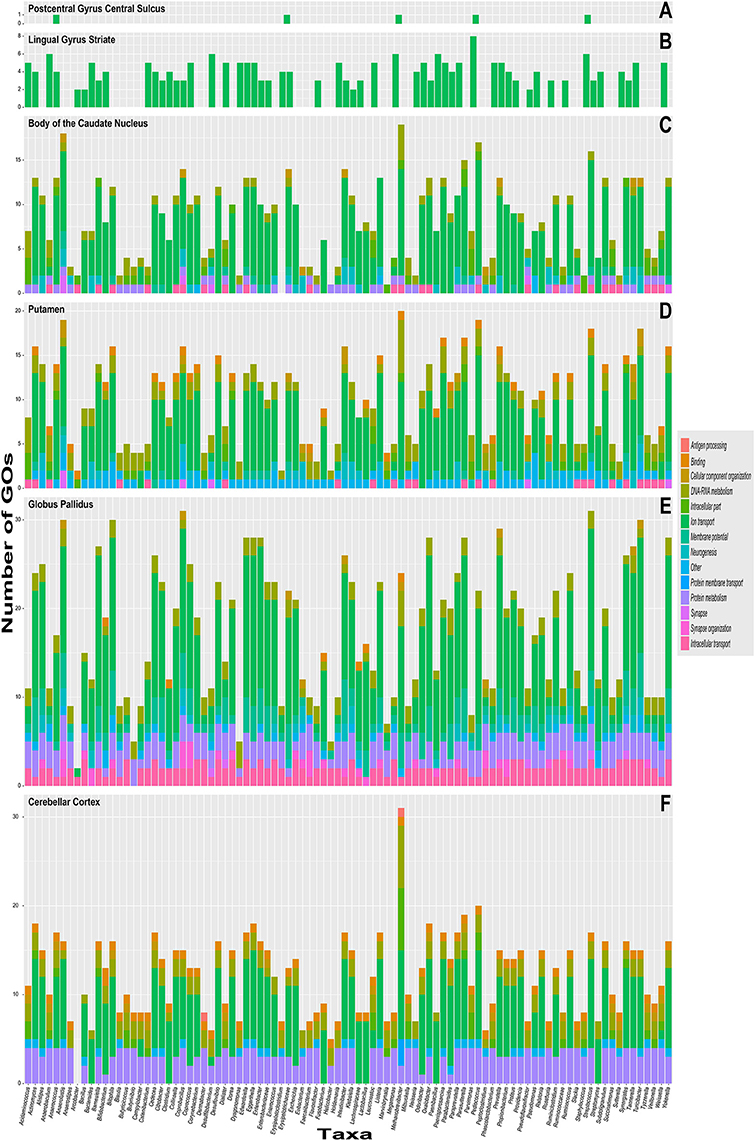The image size is (754, 1140).
Task: Click the panel letter 'F'
Action: click(x=665, y=805)
